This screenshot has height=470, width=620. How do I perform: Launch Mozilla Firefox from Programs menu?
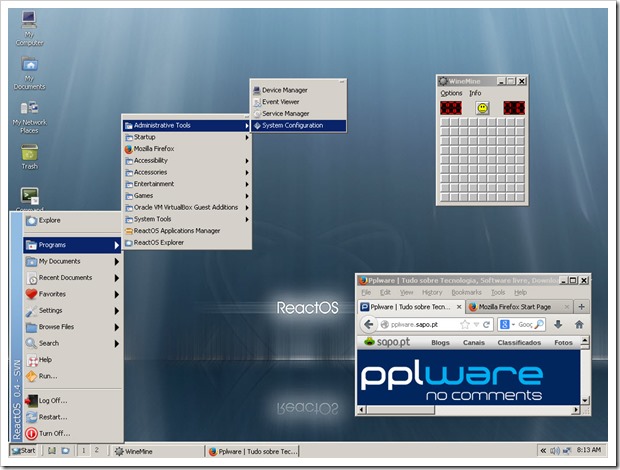[x=187, y=149]
